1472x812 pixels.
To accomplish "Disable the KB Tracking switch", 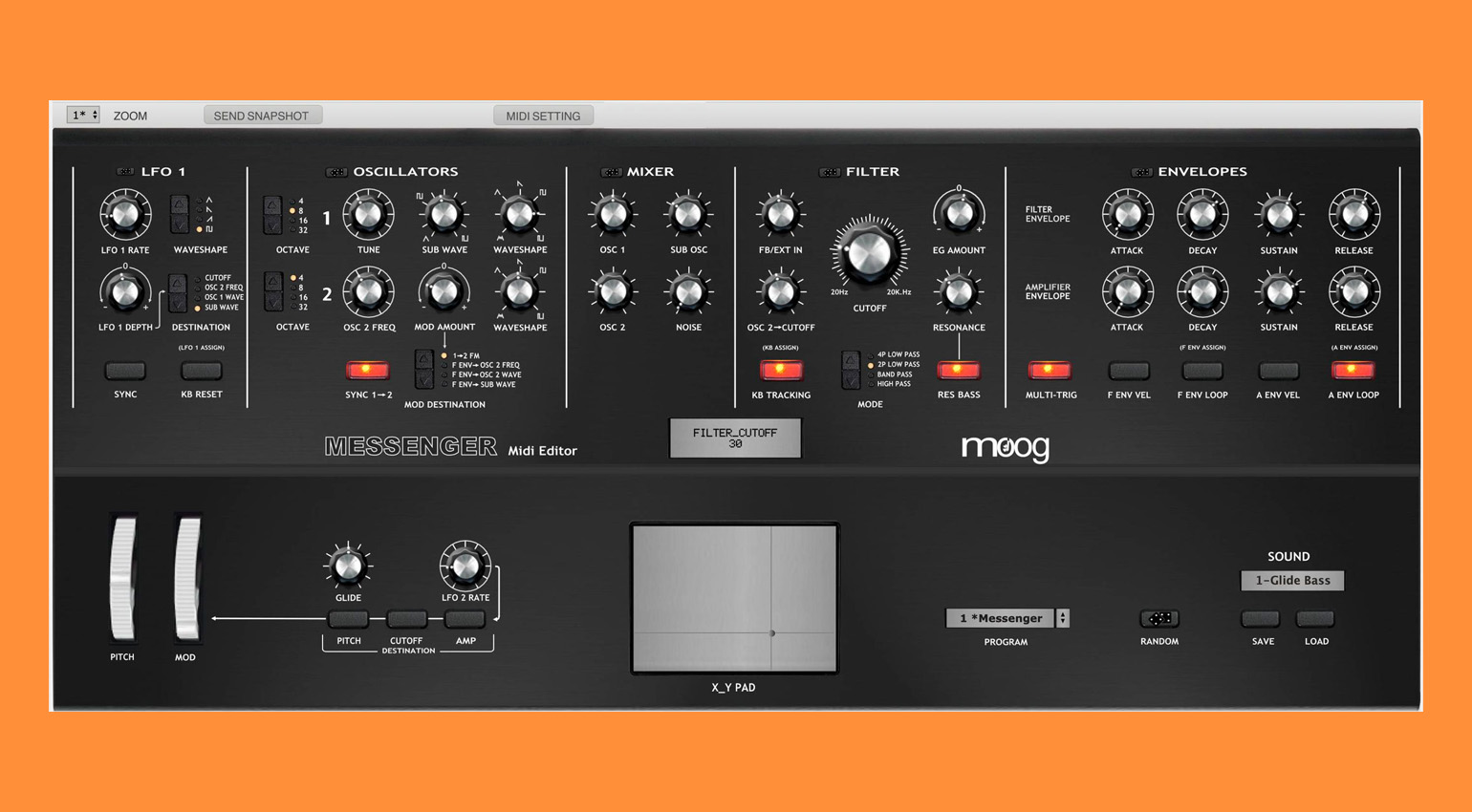I will [780, 370].
